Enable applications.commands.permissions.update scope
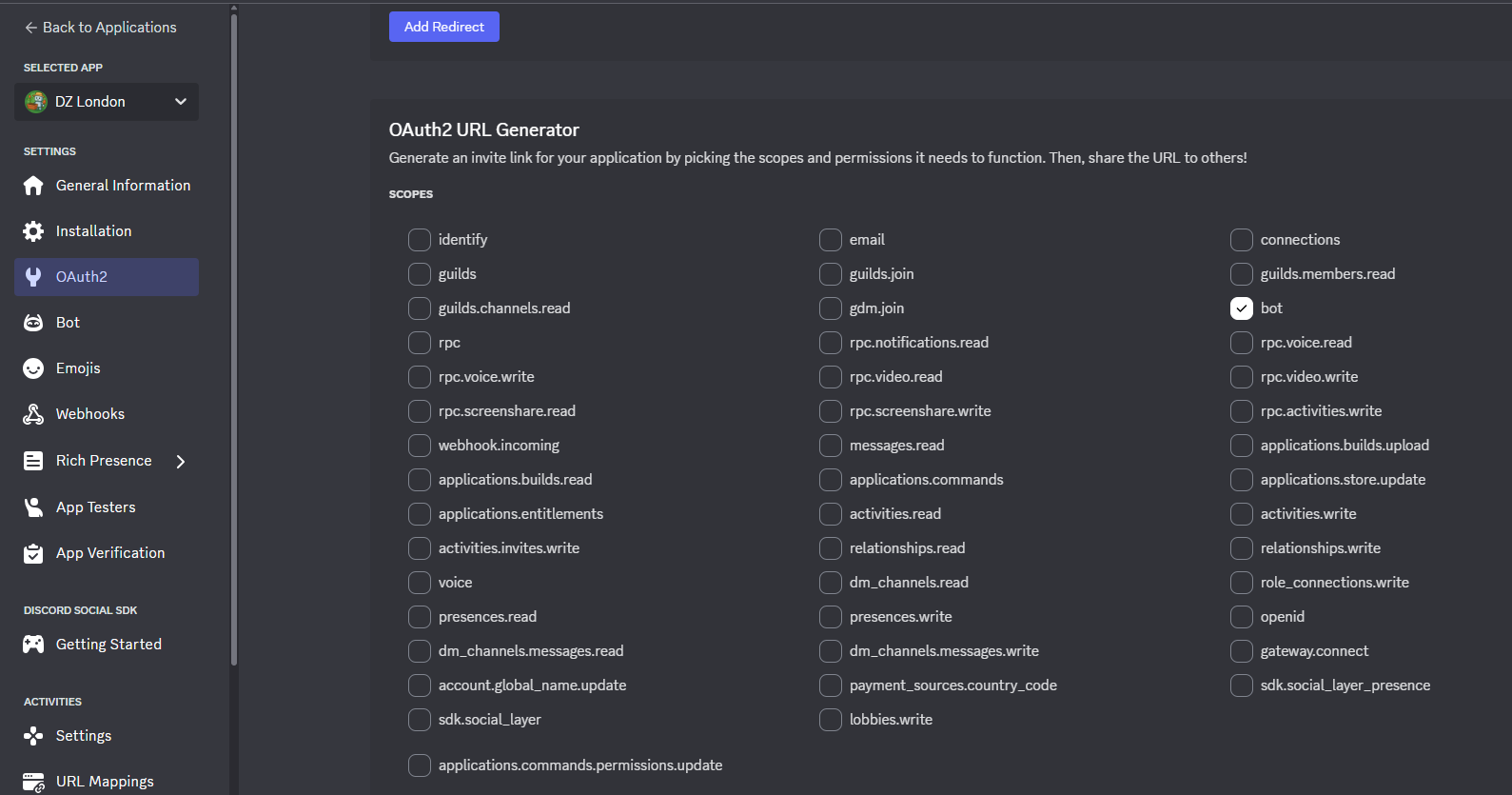Screen dimensions: 1512x795 coord(420,765)
